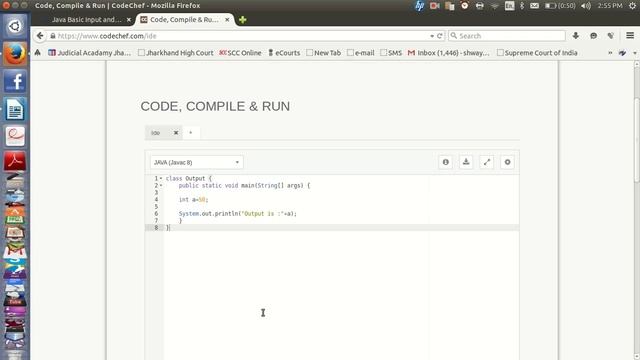Click the chat bubble toolbar icon in Firefox
This screenshot has height=360, width=640.
(x=593, y=36)
